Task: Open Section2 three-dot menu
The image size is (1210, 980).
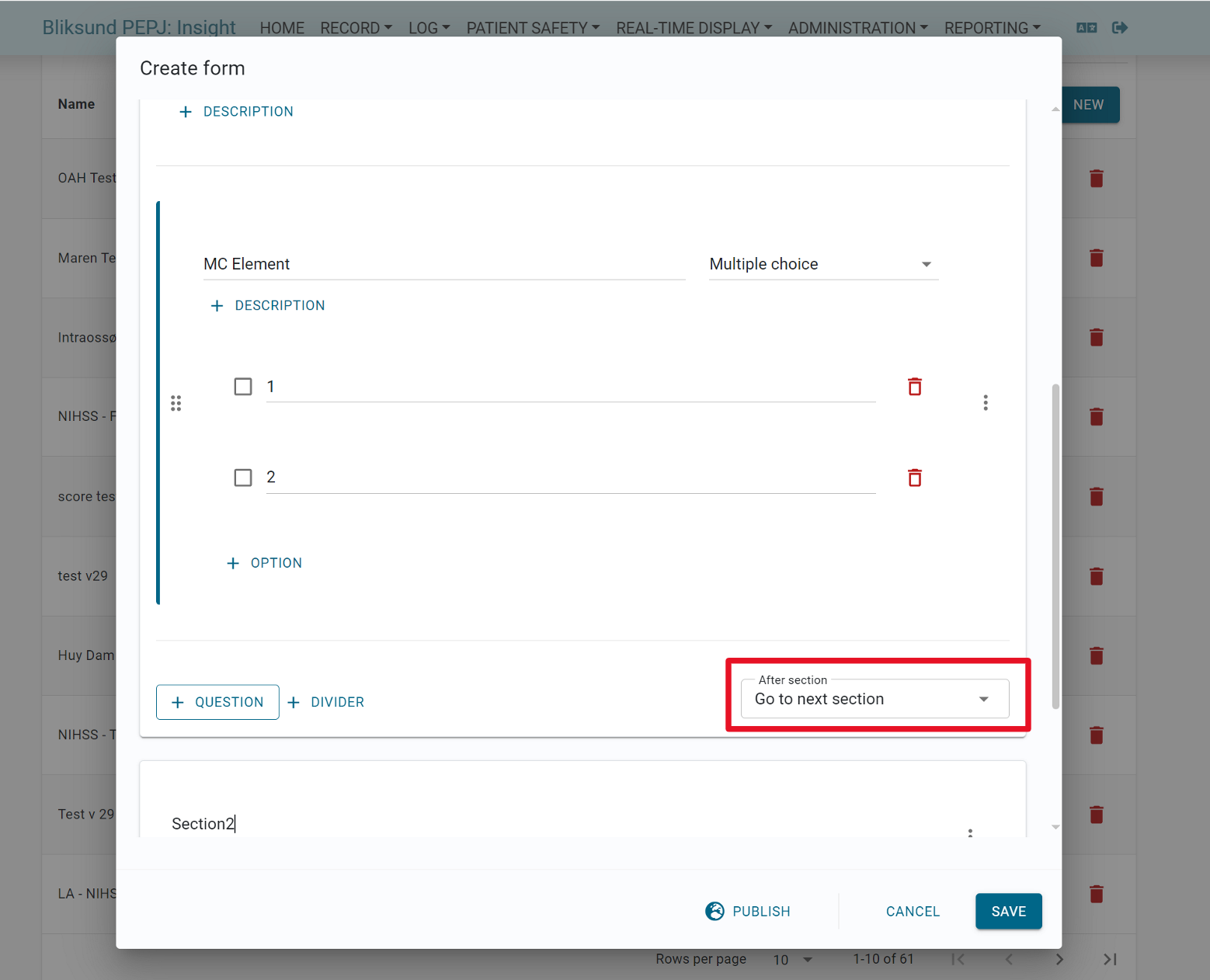Action: tap(970, 833)
